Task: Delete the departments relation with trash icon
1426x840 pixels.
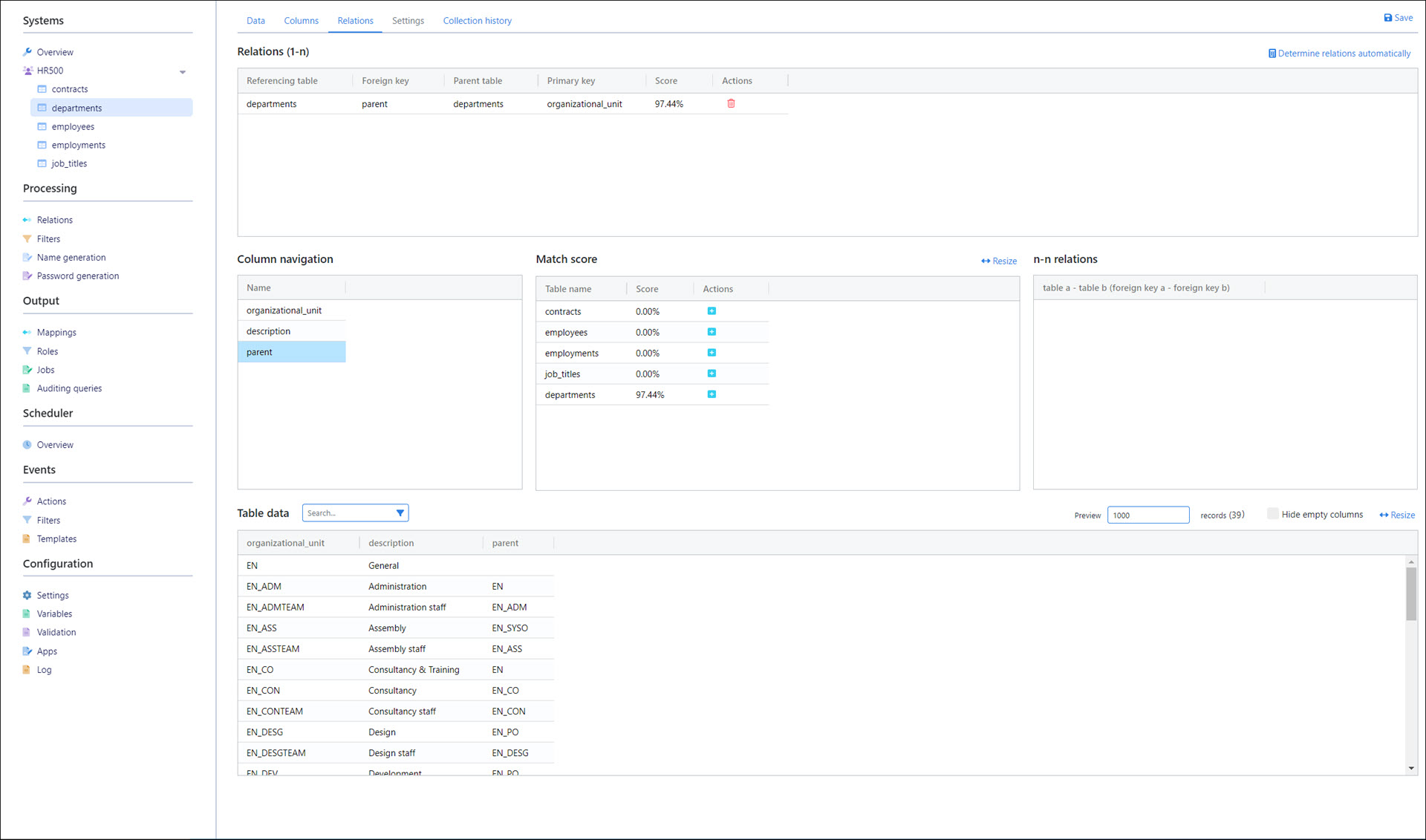Action: [x=731, y=104]
